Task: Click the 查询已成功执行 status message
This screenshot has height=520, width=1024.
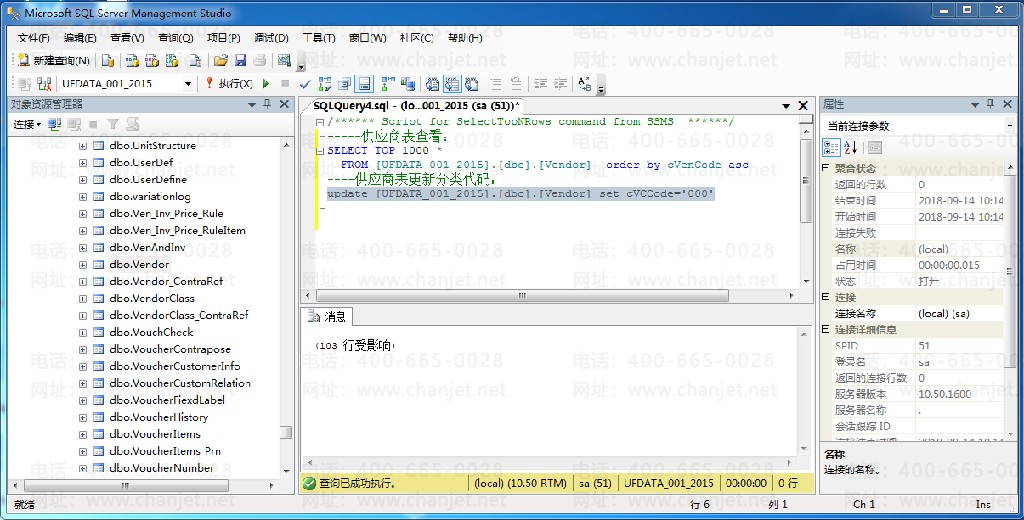Action: click(x=357, y=483)
